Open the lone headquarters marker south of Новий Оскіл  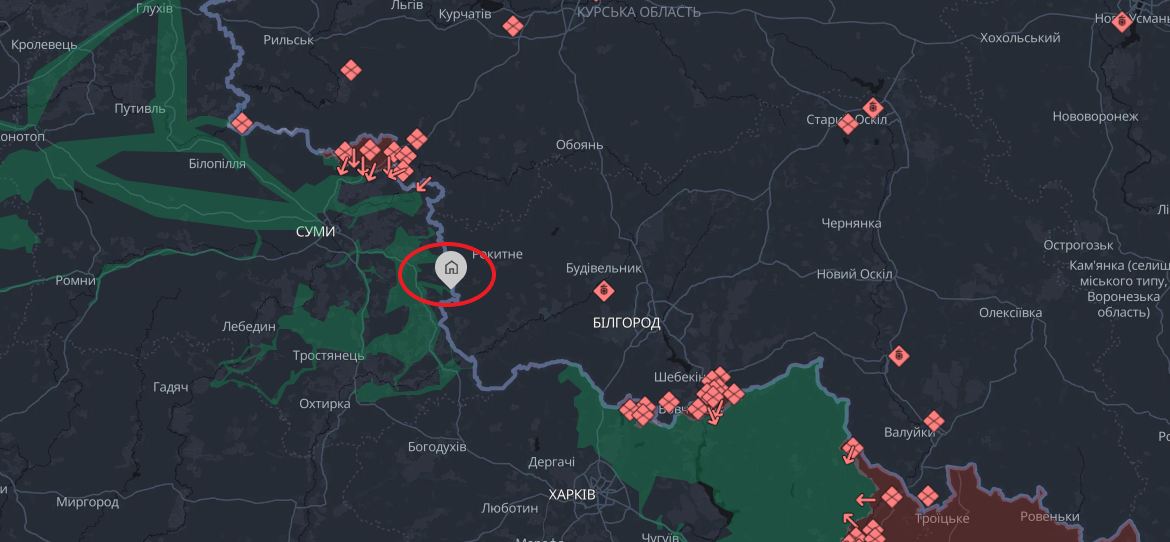pyautogui.click(x=899, y=355)
